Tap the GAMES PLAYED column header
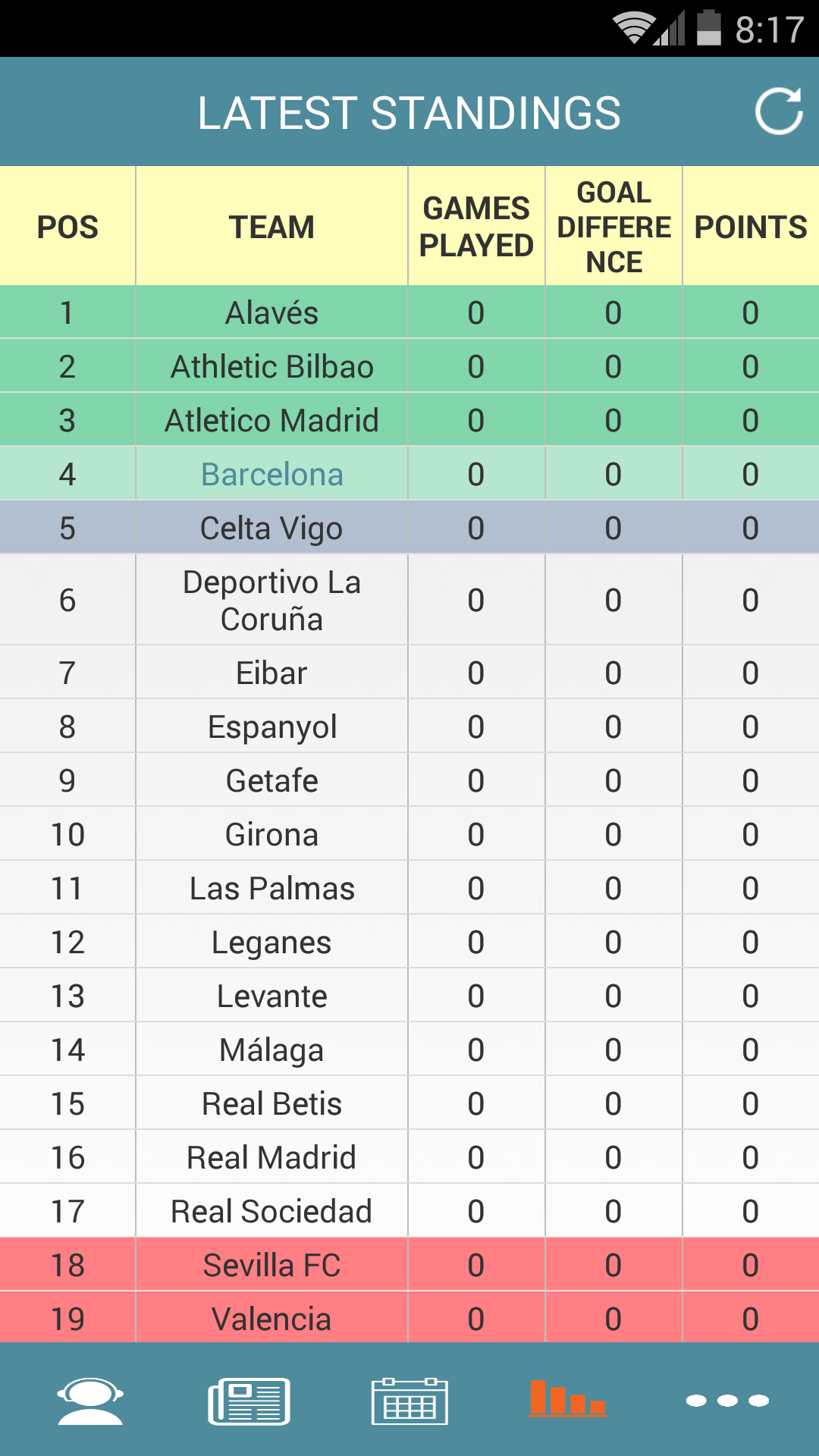This screenshot has width=819, height=1456. 476,227
